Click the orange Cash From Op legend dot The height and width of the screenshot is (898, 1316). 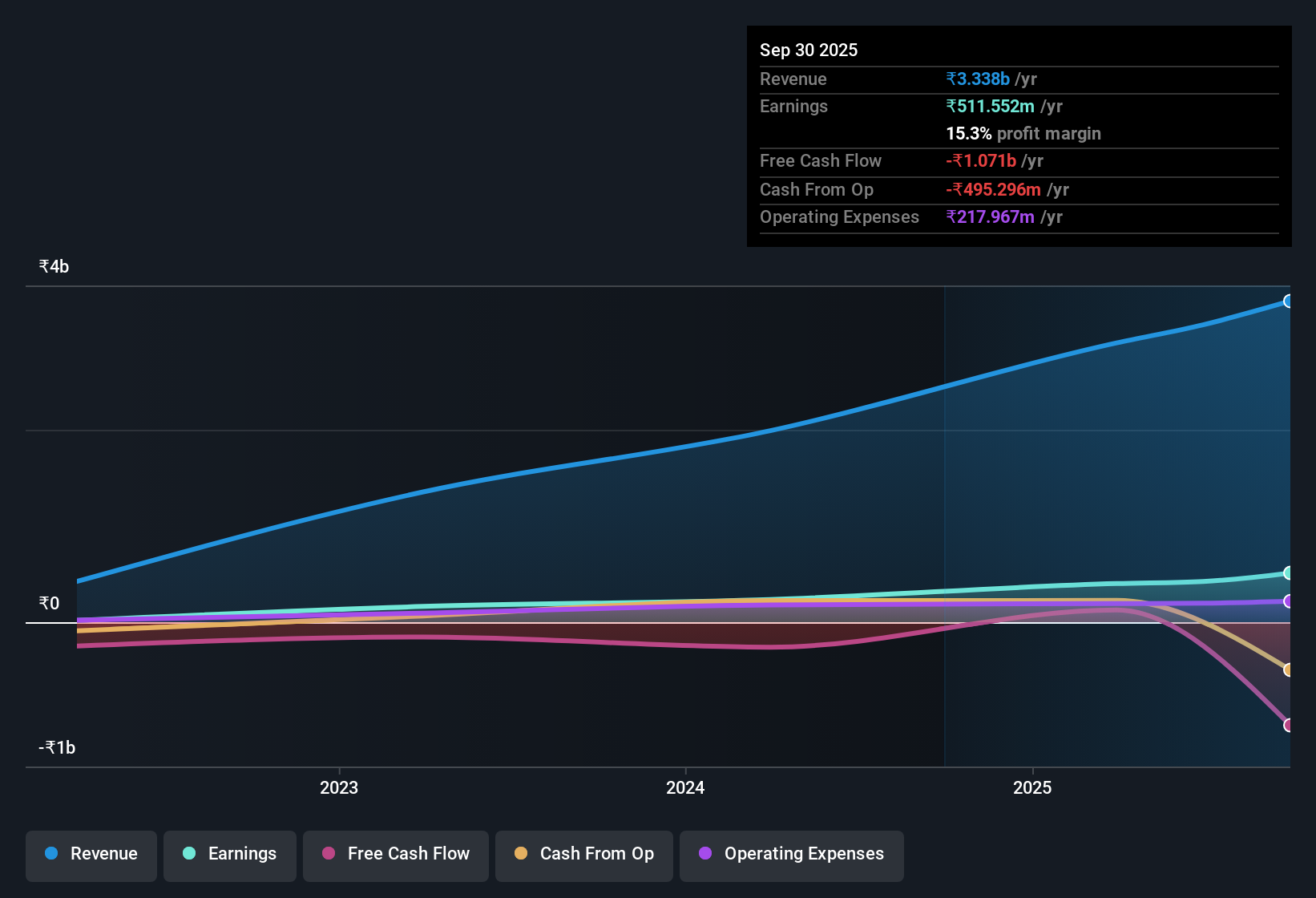[x=521, y=853]
